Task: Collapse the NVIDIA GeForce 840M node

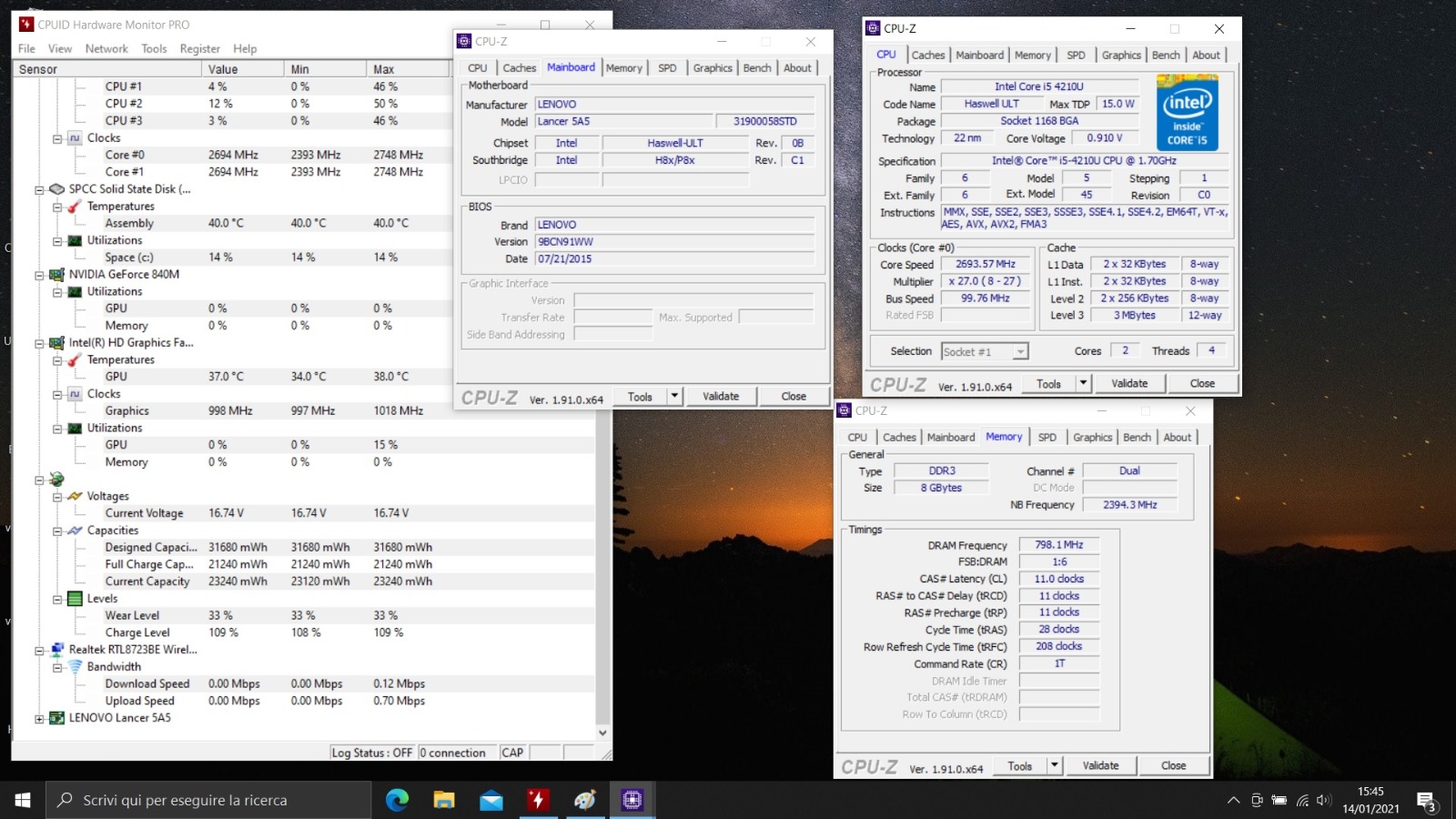Action: pyautogui.click(x=39, y=276)
